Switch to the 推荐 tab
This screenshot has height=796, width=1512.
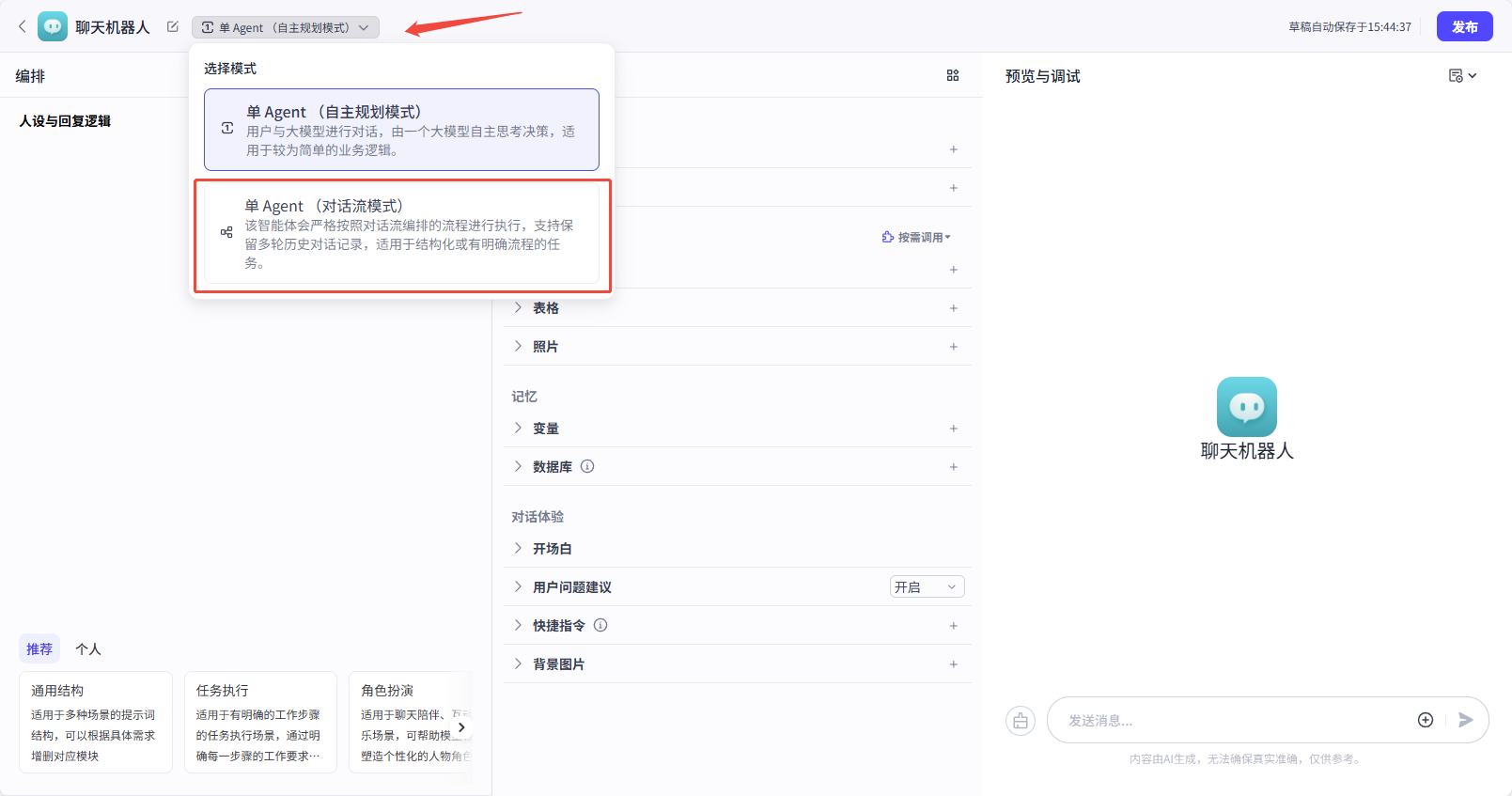click(x=39, y=649)
